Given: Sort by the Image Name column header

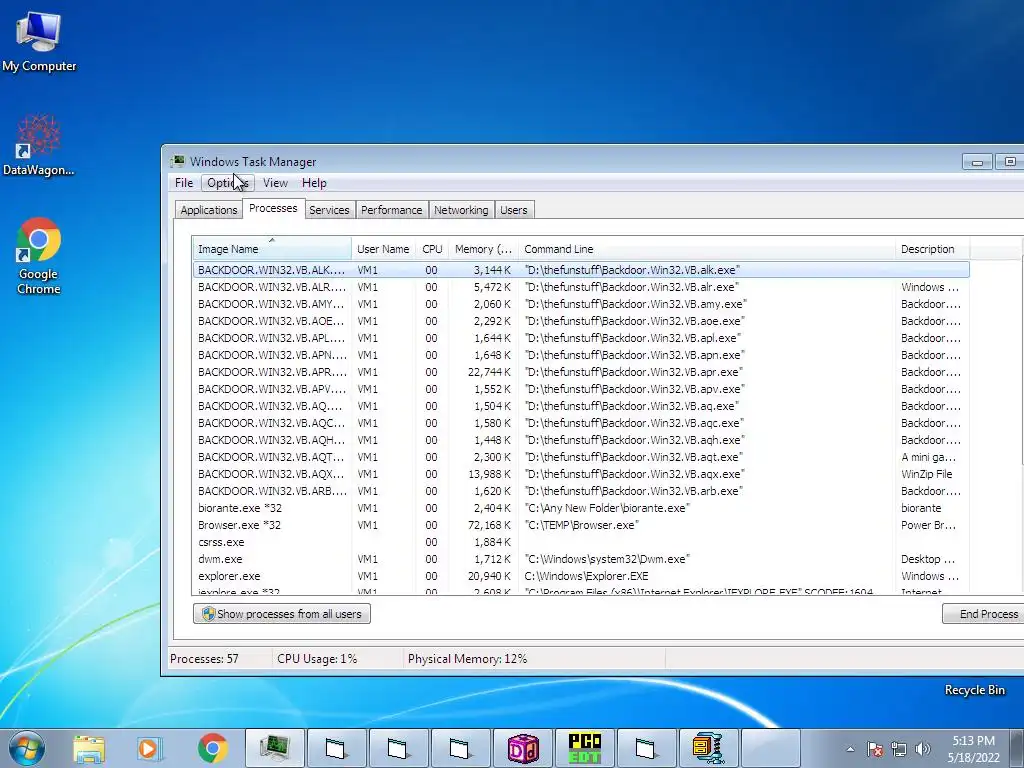Looking at the screenshot, I should 272,249.
